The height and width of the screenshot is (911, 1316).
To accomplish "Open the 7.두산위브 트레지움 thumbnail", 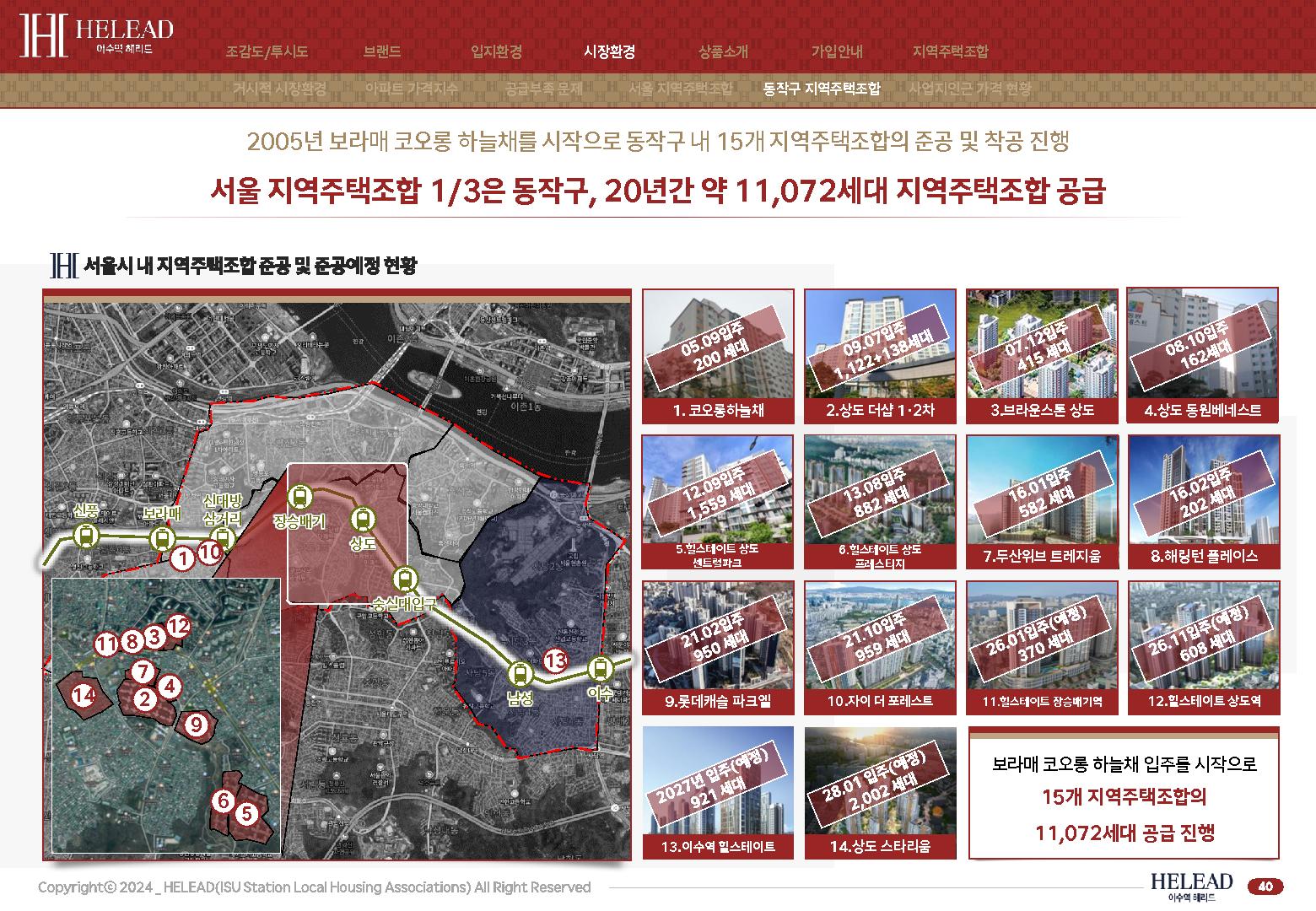I will coord(1042,502).
